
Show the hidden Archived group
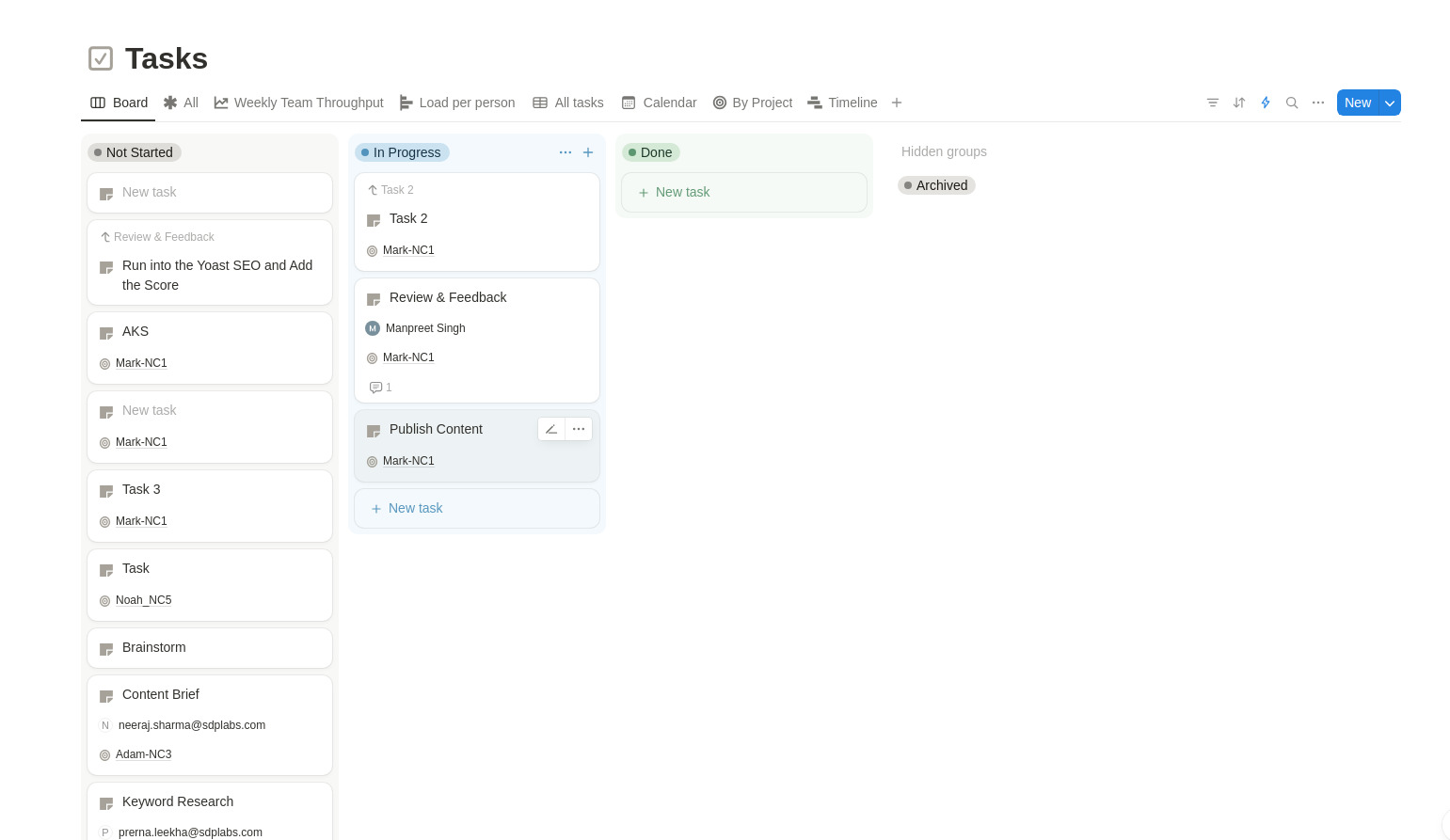[936, 185]
